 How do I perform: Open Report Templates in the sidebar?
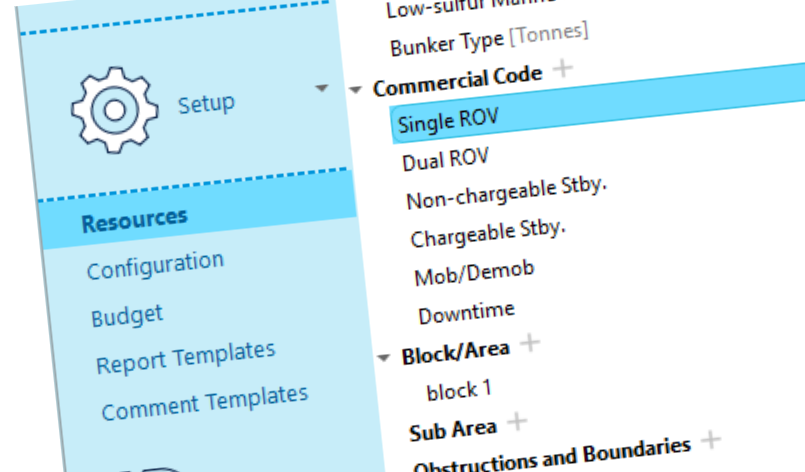point(186,357)
